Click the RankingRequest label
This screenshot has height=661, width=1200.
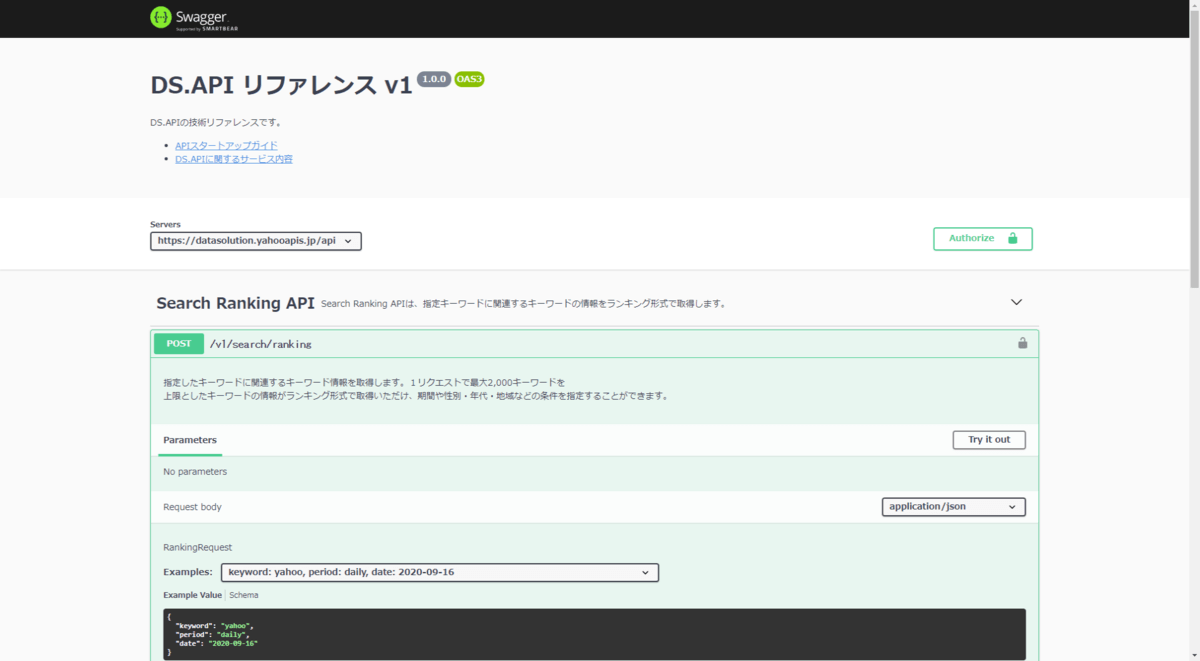197,547
